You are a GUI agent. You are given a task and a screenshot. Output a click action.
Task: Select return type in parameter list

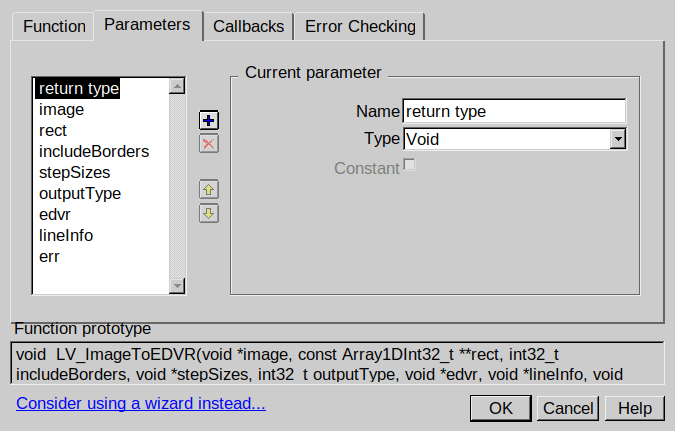pos(79,89)
